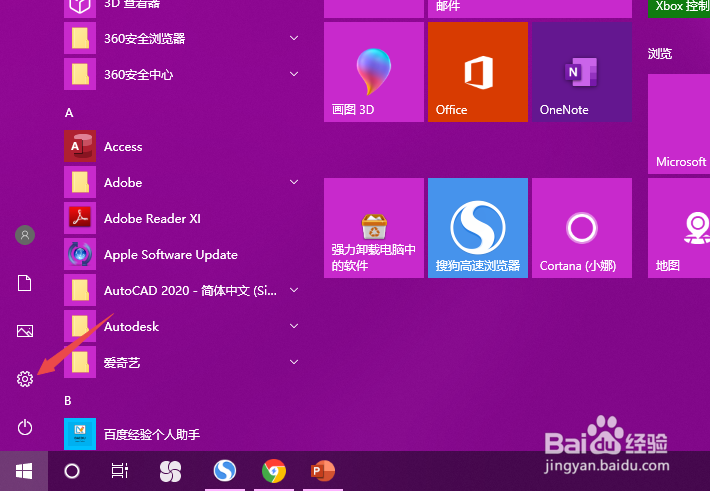Click the 浏览 tile group title
The width and height of the screenshot is (710, 491).
pos(660,53)
